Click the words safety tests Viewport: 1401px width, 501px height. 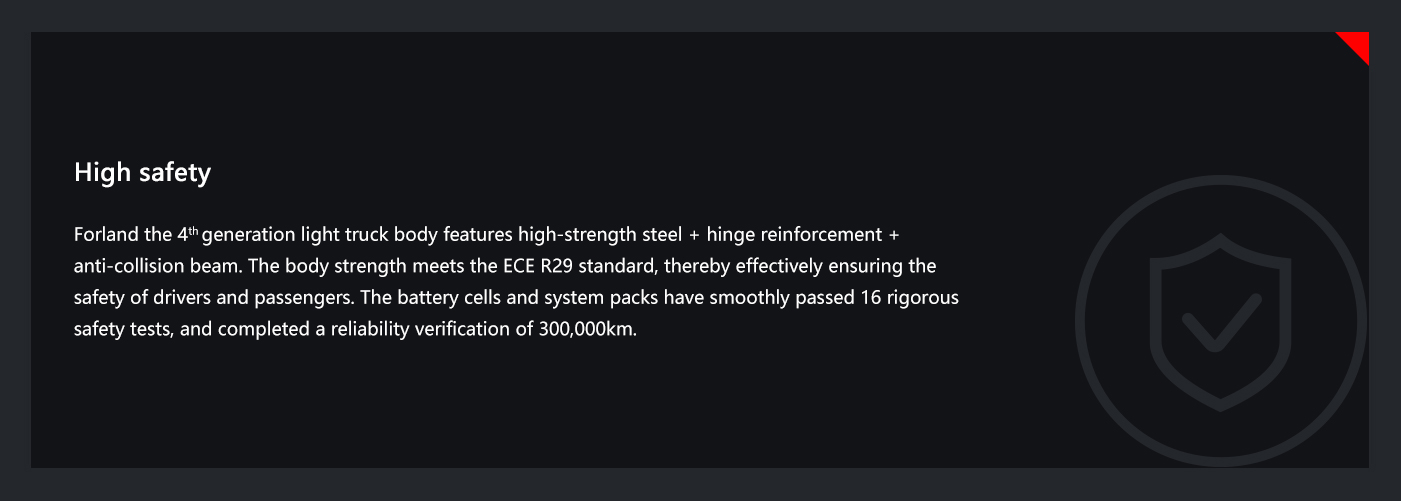125,330
